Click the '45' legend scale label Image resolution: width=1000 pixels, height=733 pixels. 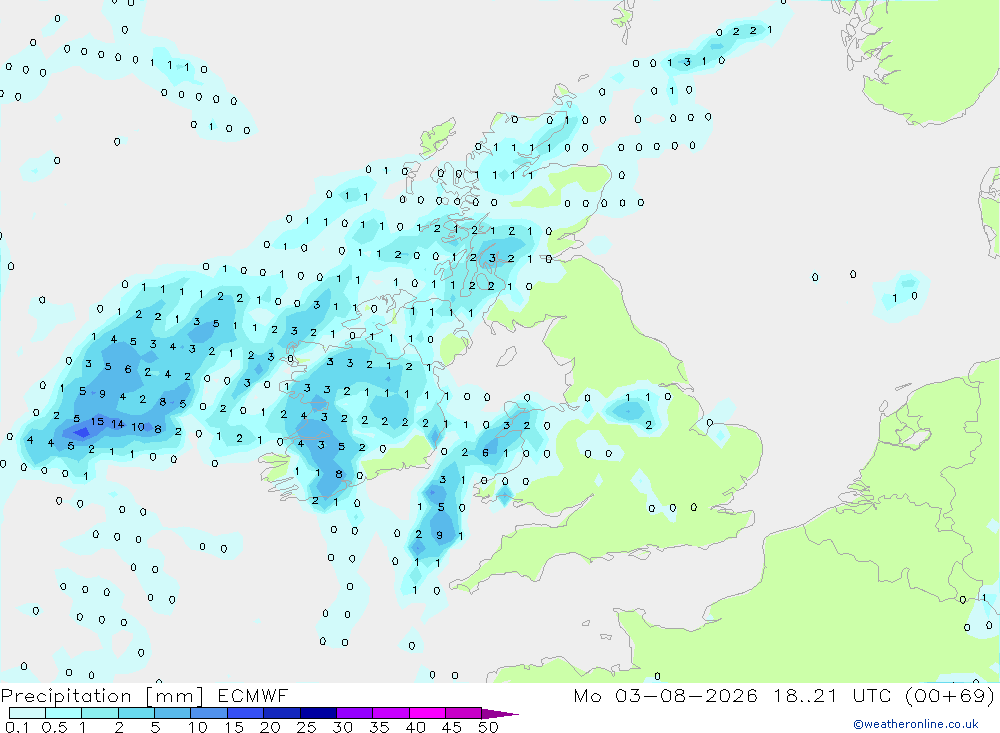tap(452, 727)
